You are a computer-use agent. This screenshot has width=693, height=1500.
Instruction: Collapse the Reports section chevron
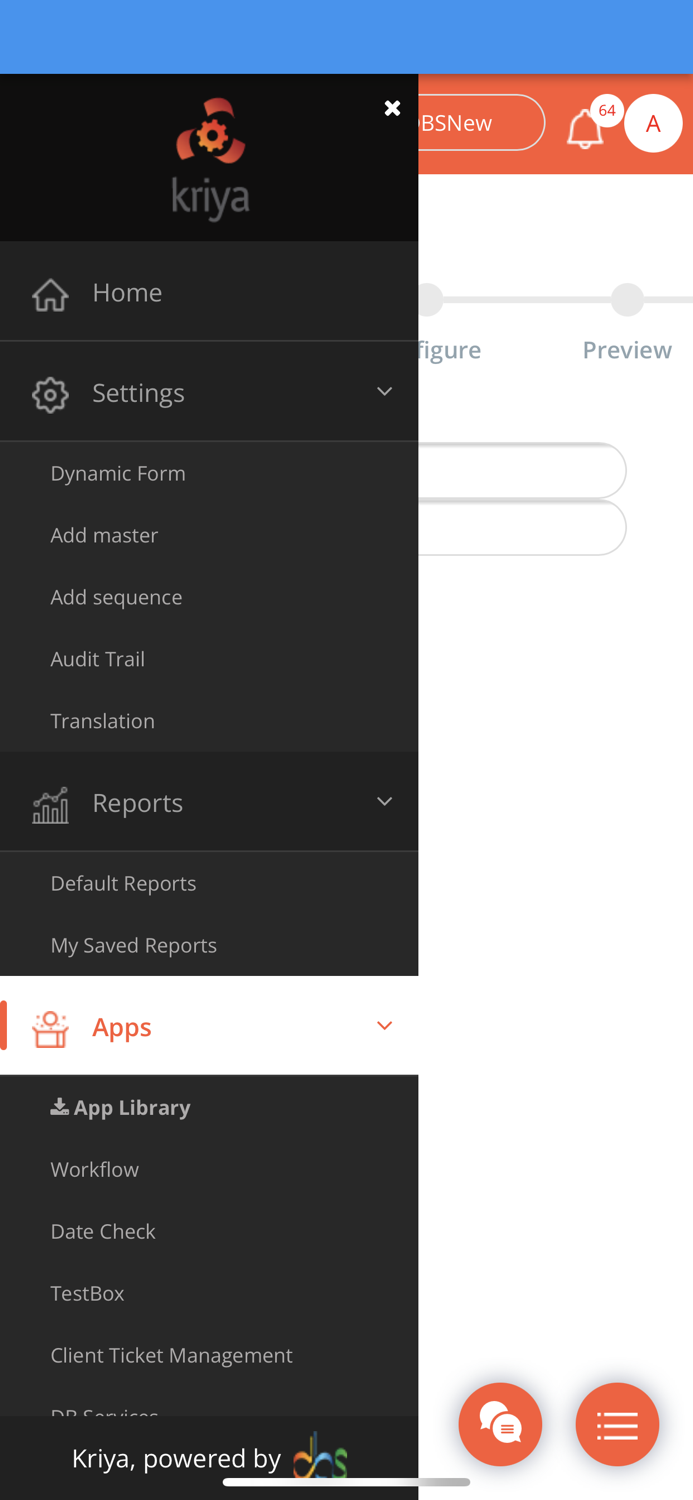(x=384, y=802)
